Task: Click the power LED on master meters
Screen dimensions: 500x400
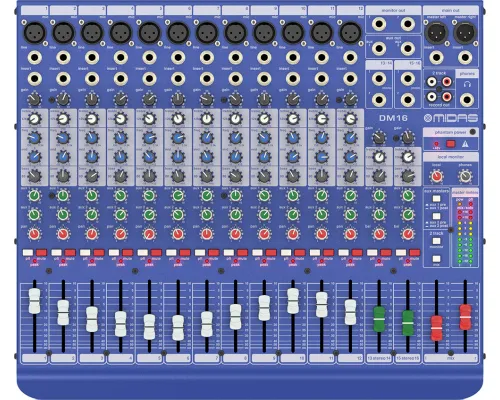Action: [459, 203]
